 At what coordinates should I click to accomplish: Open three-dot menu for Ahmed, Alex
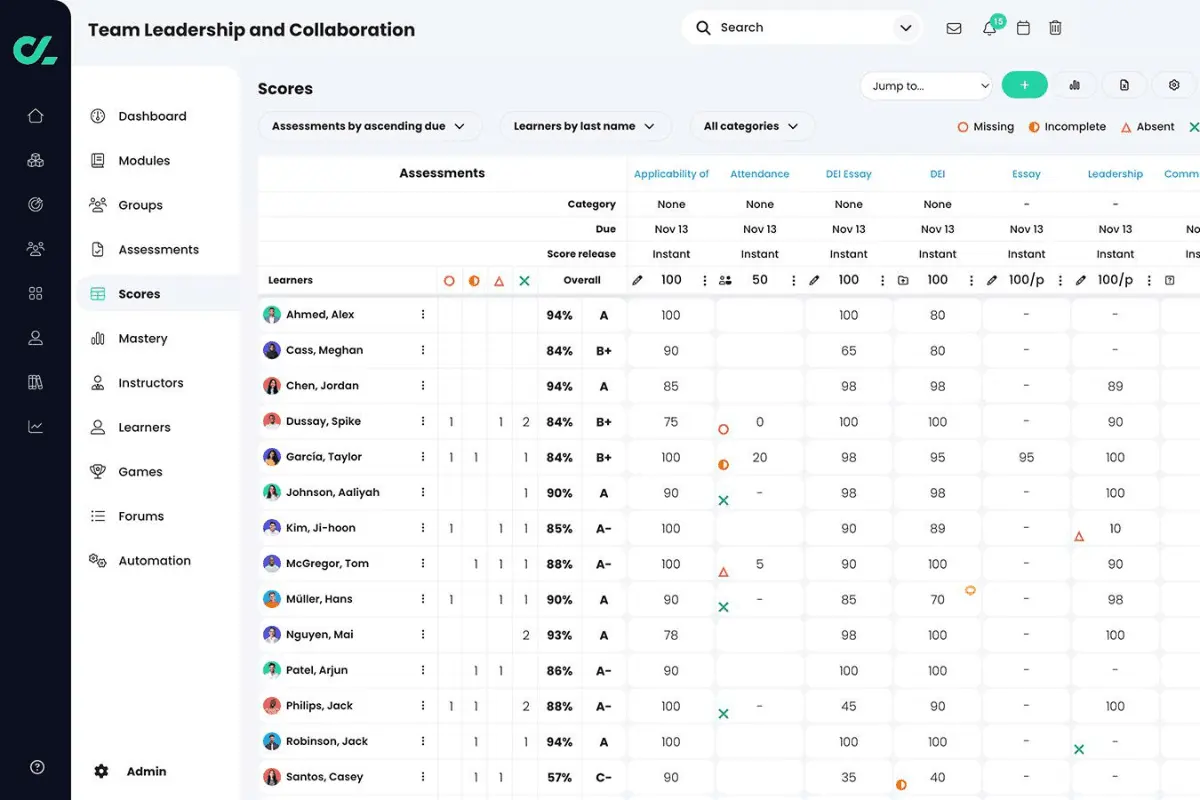[423, 314]
